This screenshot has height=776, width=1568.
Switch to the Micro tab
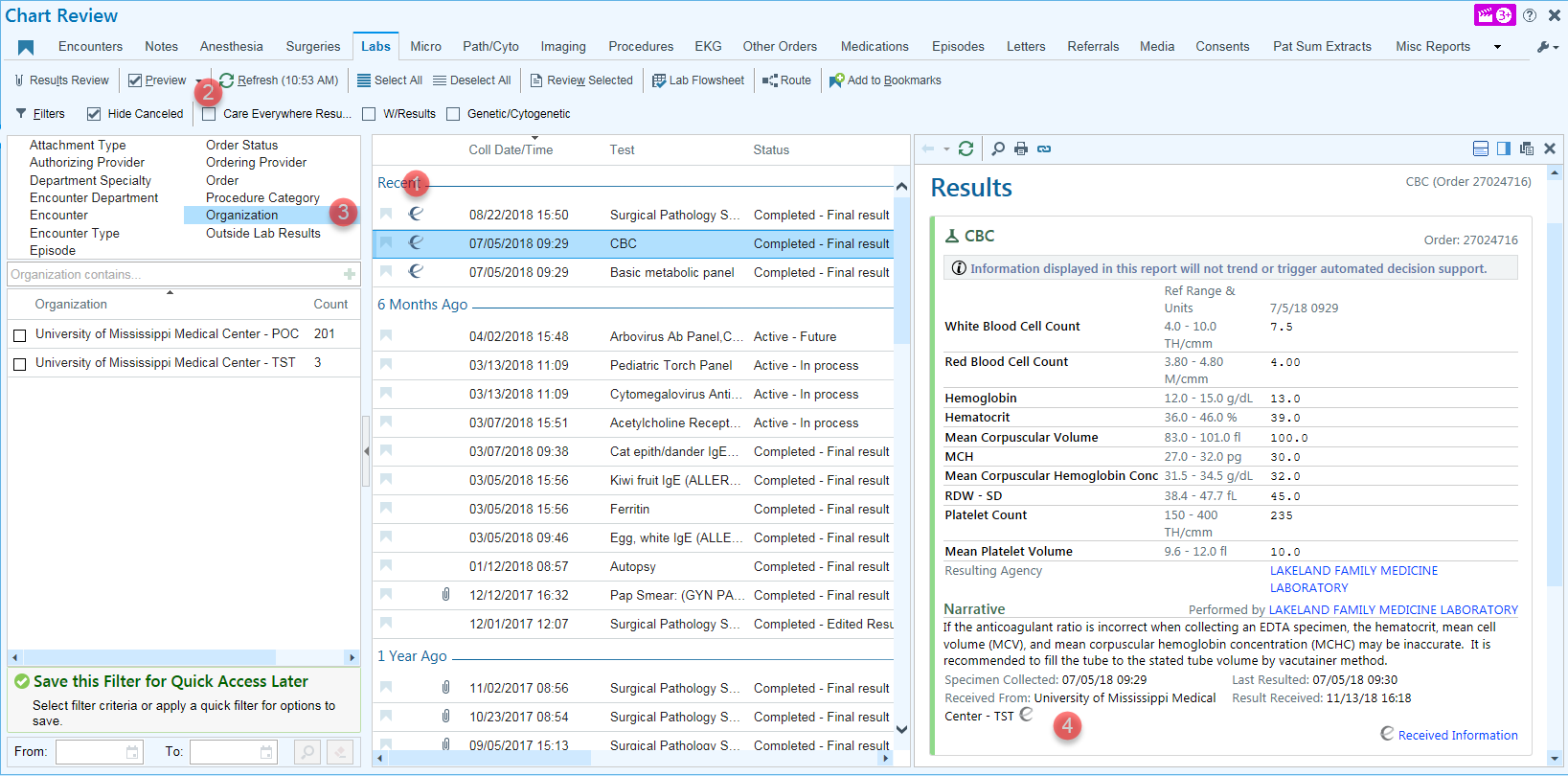425,46
